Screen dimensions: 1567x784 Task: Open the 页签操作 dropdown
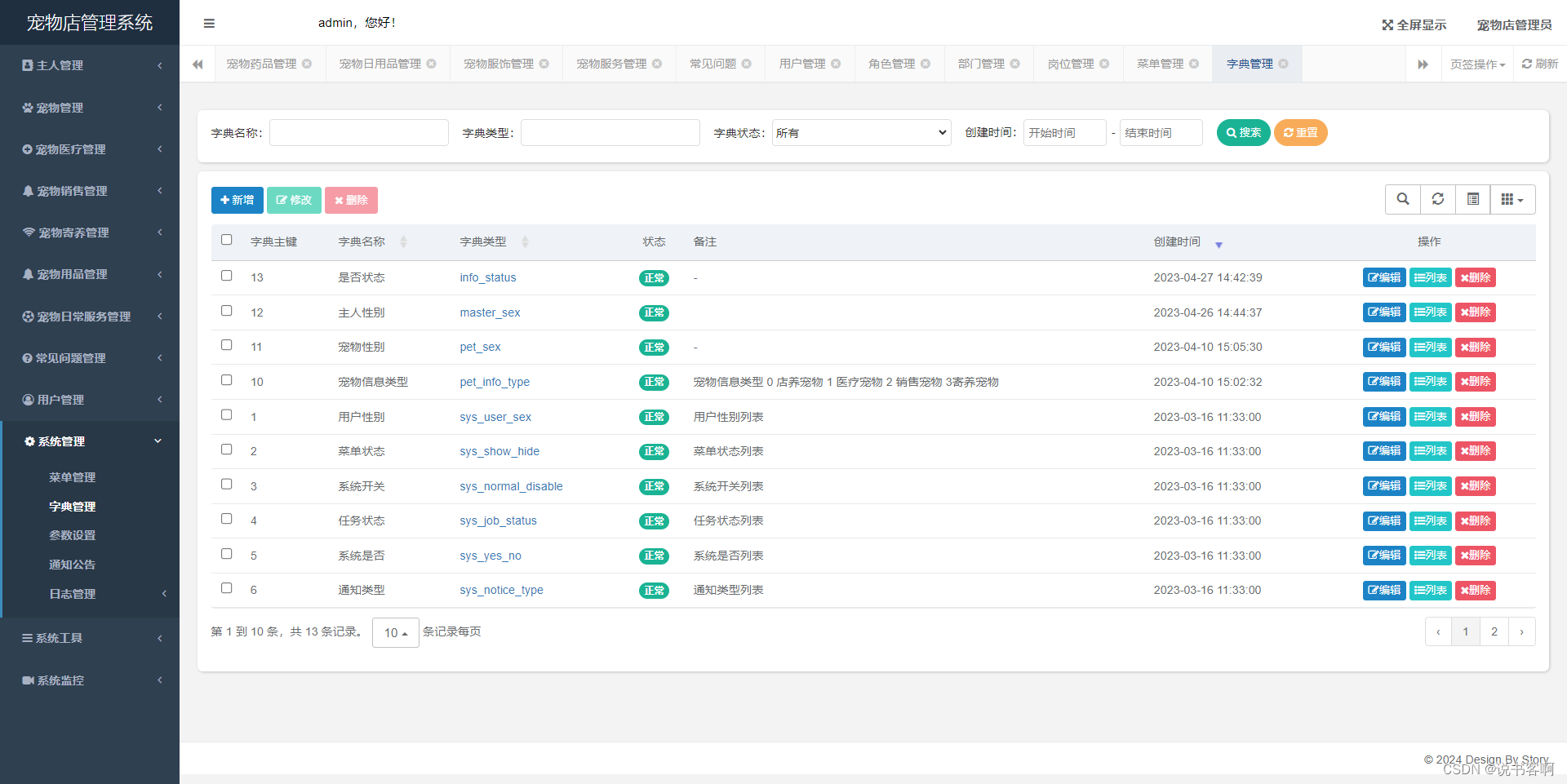coord(1477,64)
